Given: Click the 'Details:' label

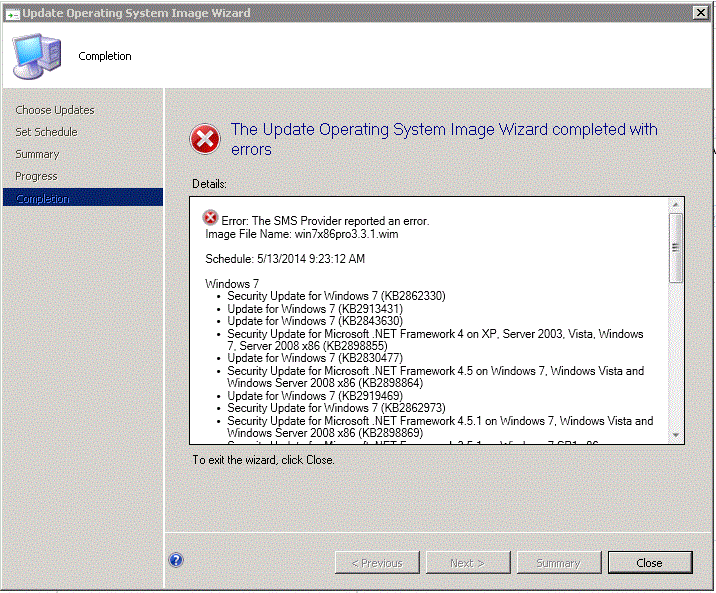Looking at the screenshot, I should [209, 184].
